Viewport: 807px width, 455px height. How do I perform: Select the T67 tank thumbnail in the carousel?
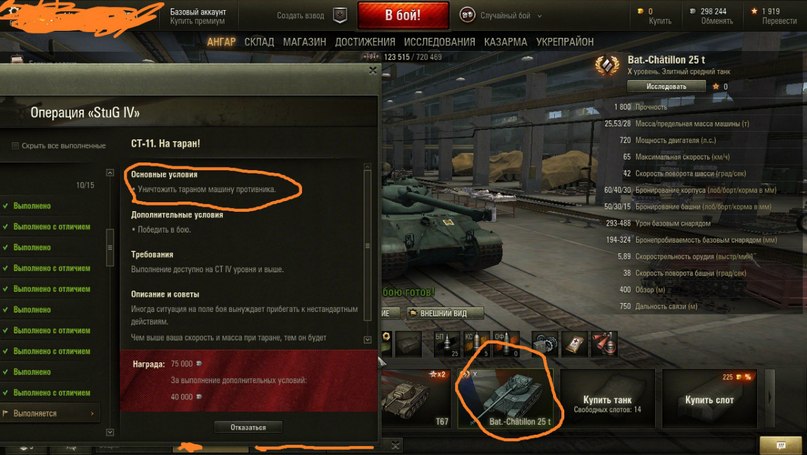tap(416, 398)
